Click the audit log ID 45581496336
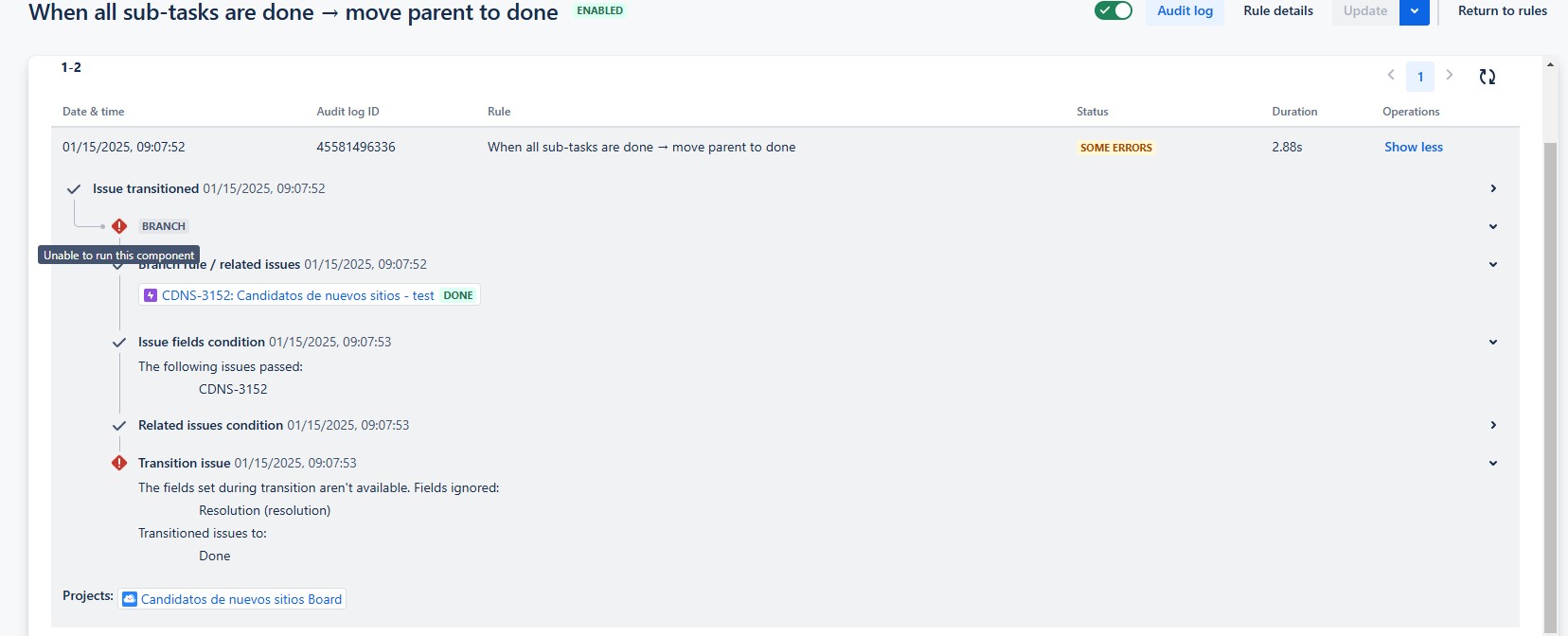 tap(356, 147)
